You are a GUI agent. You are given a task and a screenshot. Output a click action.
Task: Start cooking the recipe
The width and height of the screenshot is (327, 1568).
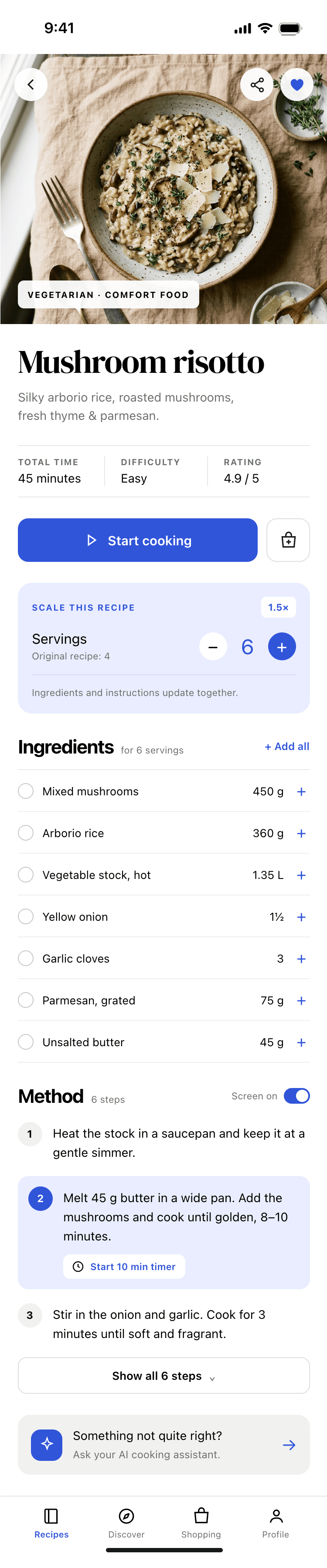[138, 540]
